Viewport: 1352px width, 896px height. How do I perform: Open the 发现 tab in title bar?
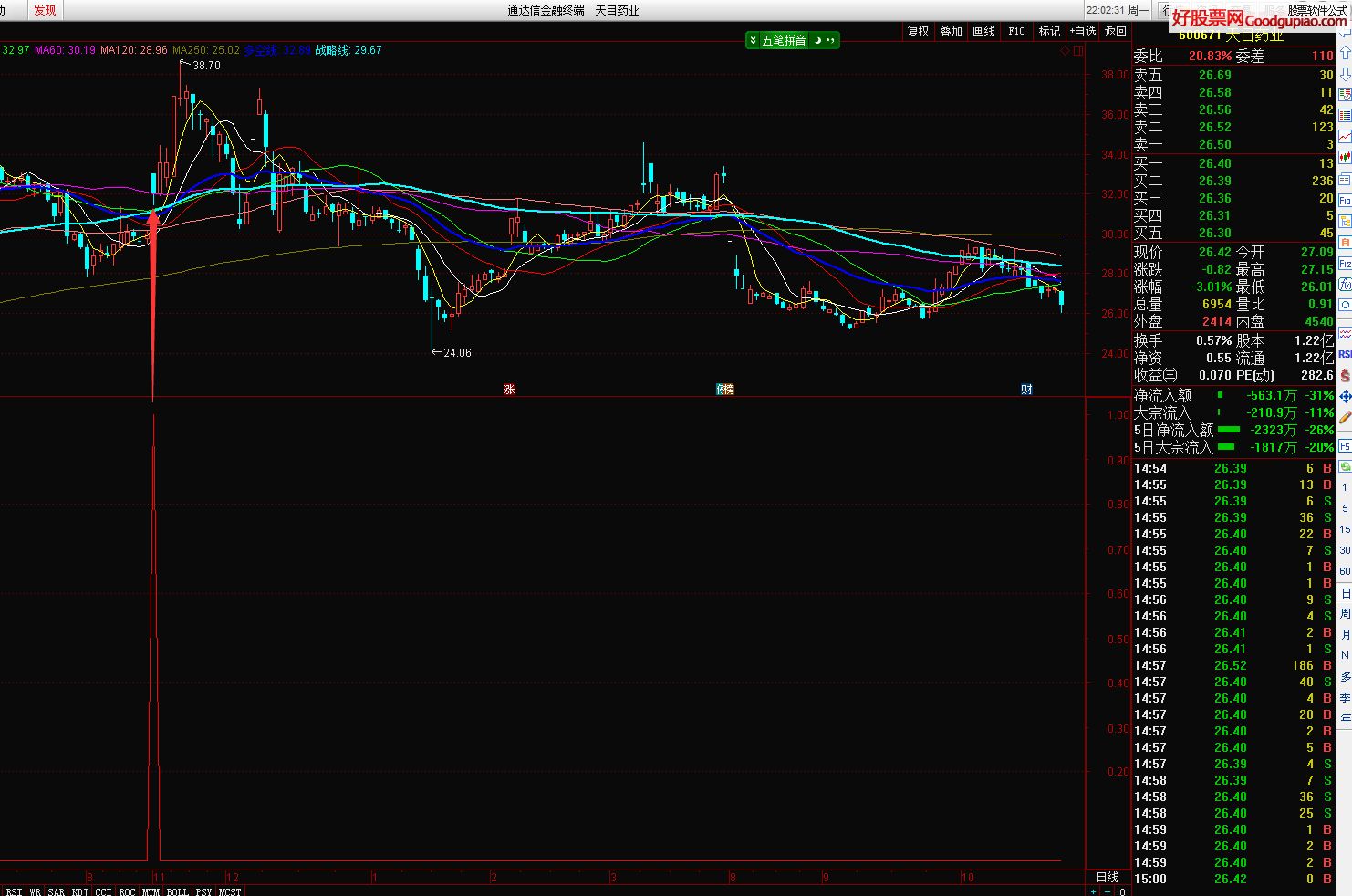coord(45,10)
